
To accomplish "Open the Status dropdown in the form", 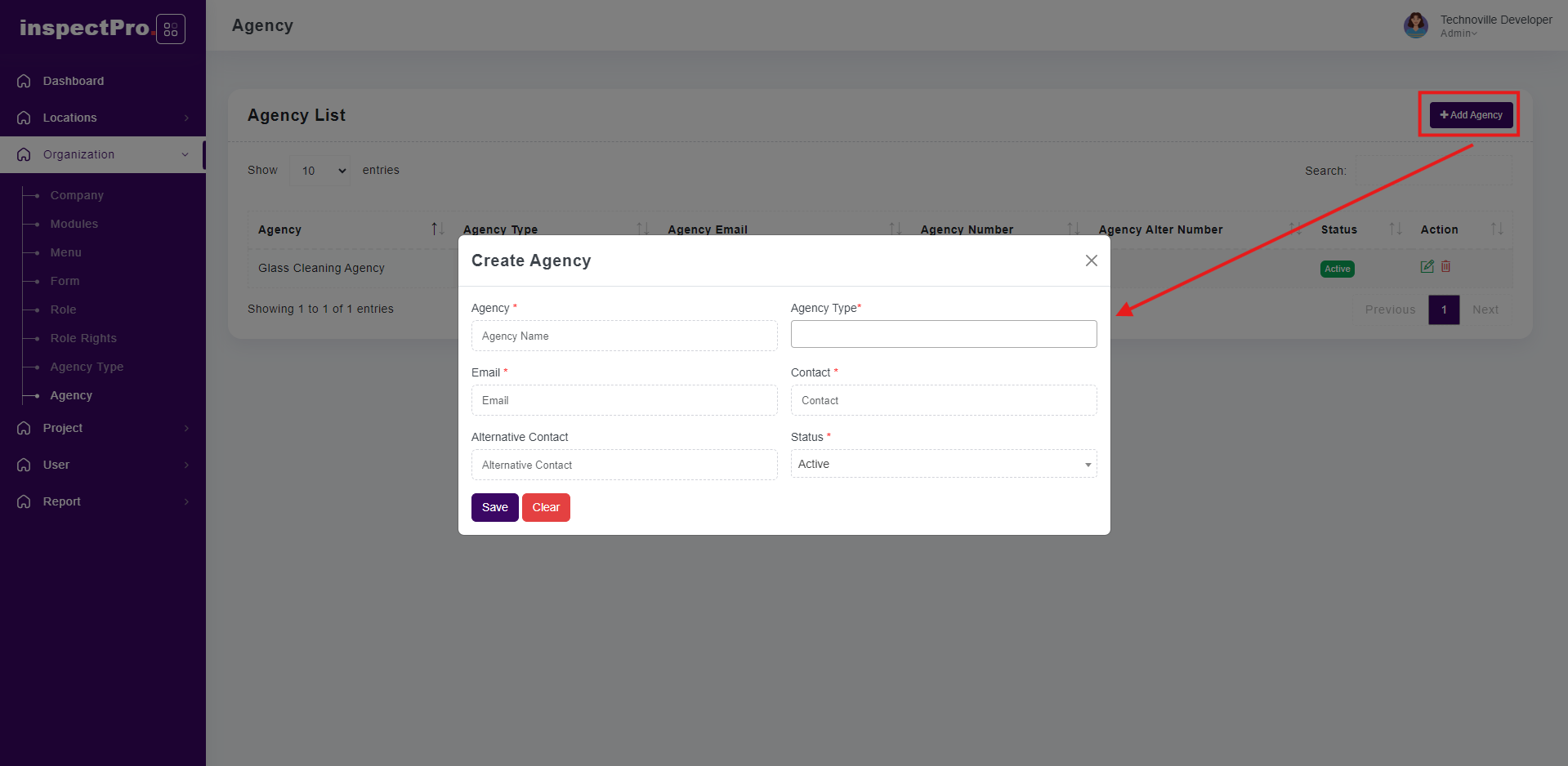I will tap(943, 464).
